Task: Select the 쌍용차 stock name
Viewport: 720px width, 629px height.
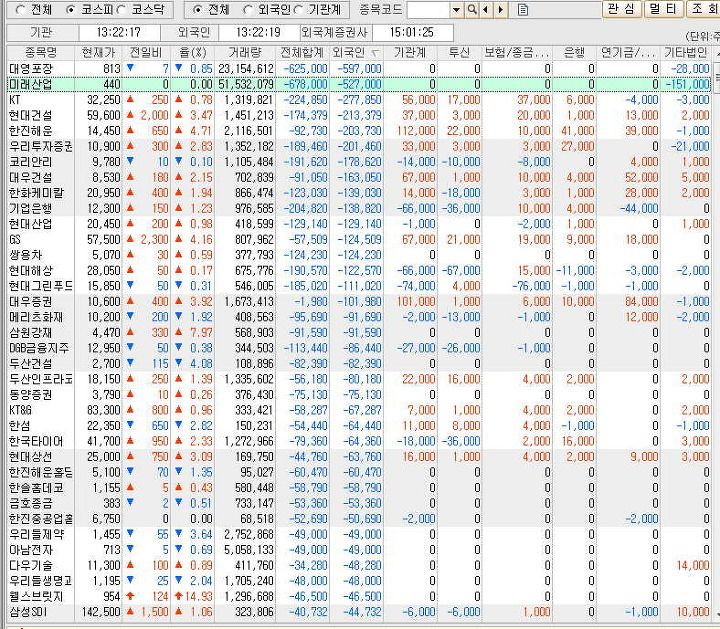Action: click(25, 255)
